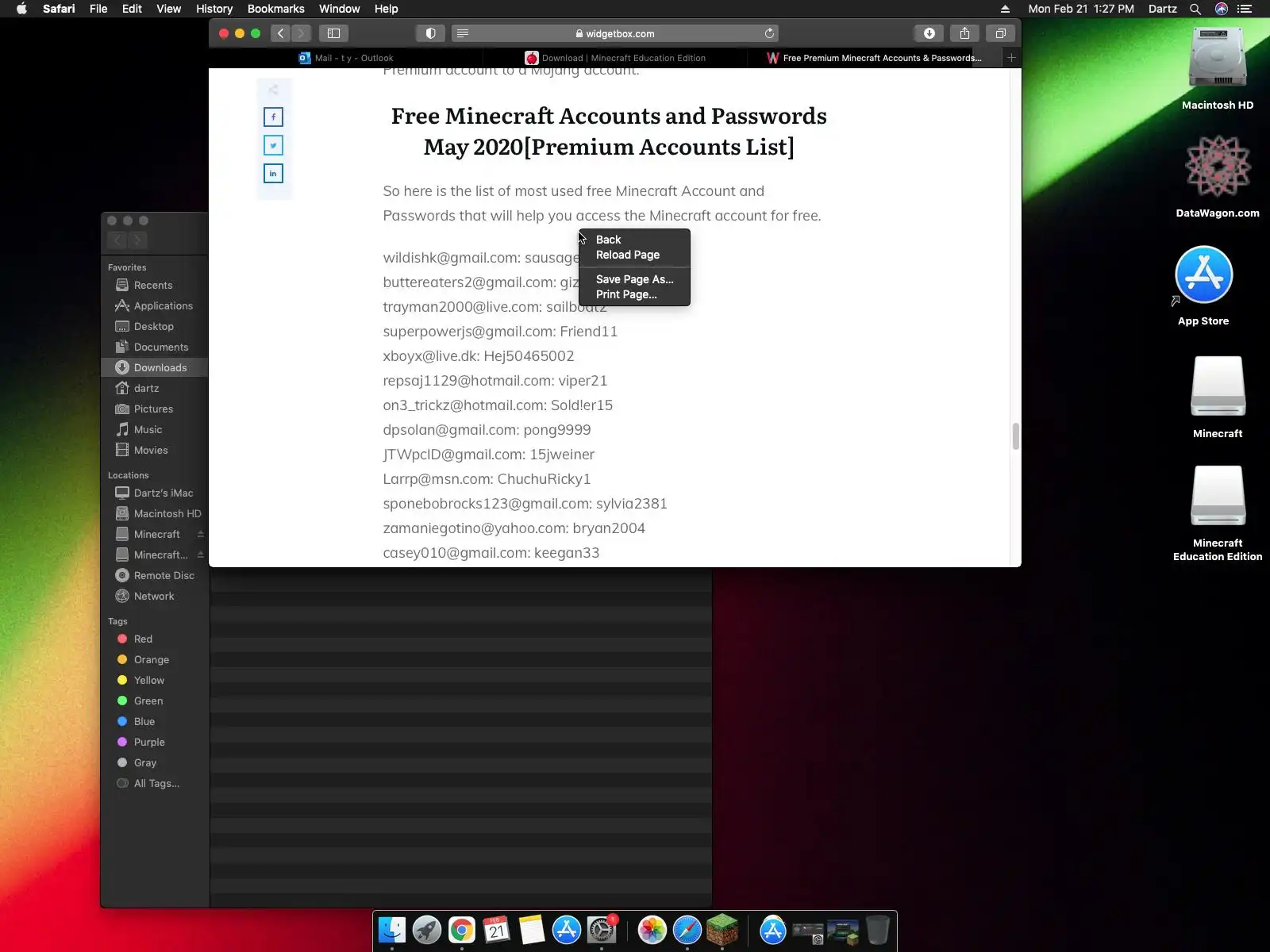Open Notes from the Dock
This screenshot has width=1270, height=952.
tap(532, 930)
